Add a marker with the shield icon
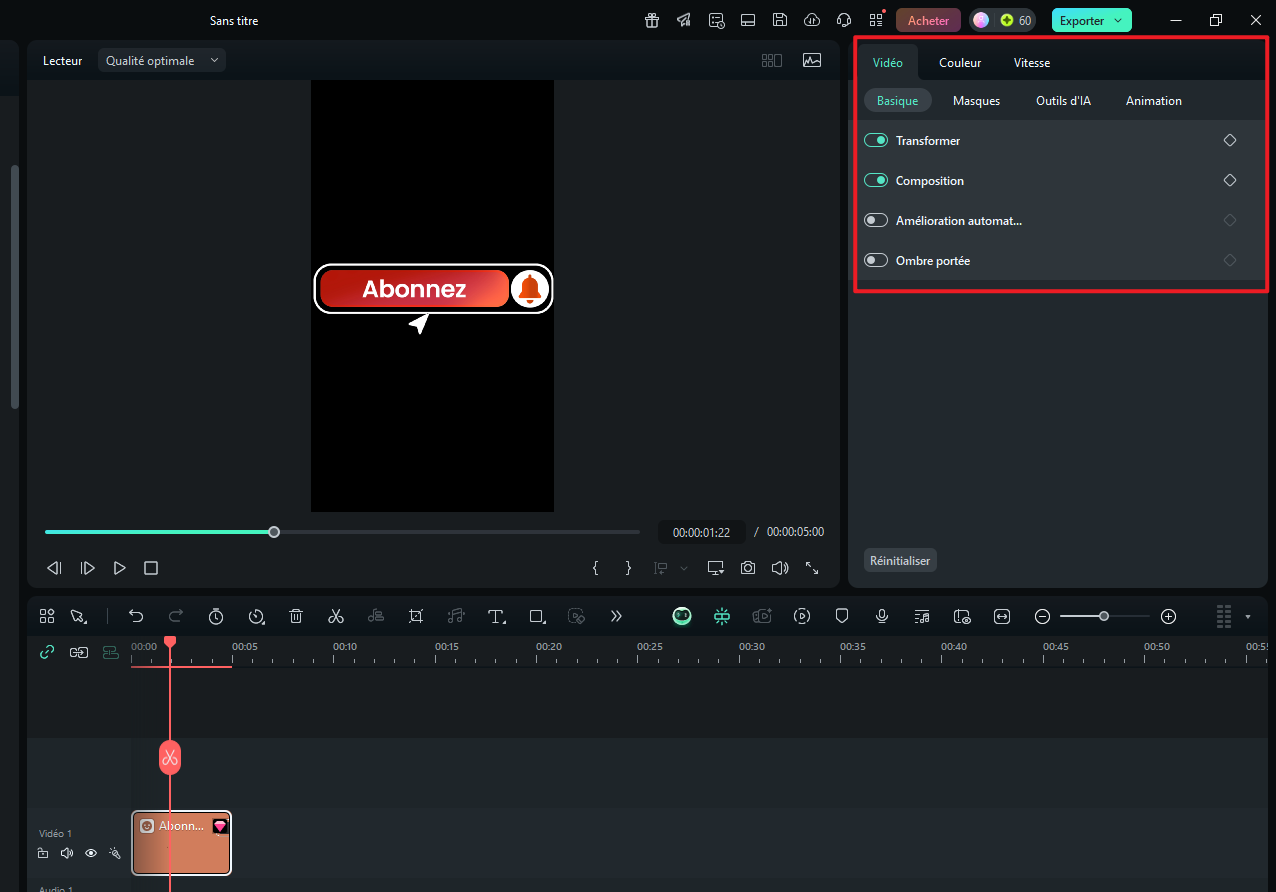This screenshot has width=1276, height=892. [x=842, y=616]
